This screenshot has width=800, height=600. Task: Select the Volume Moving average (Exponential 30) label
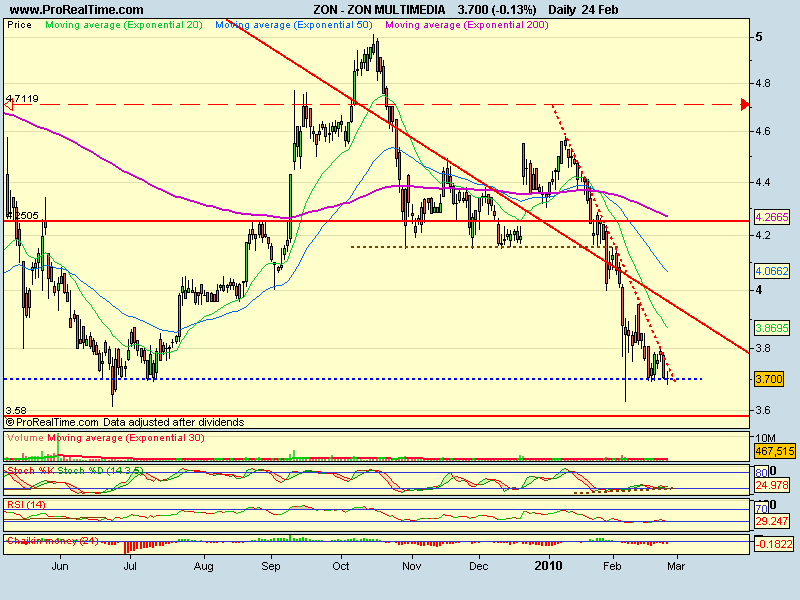coord(106,438)
